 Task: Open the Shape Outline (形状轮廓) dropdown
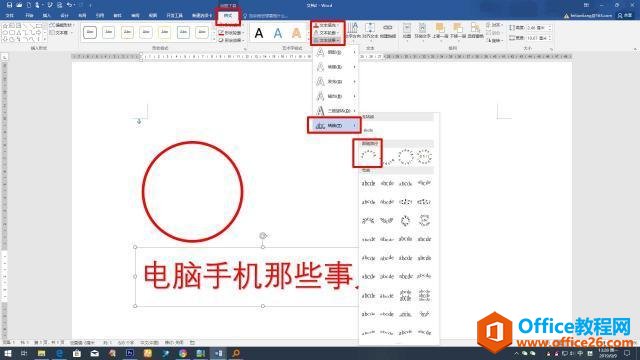tap(231, 33)
